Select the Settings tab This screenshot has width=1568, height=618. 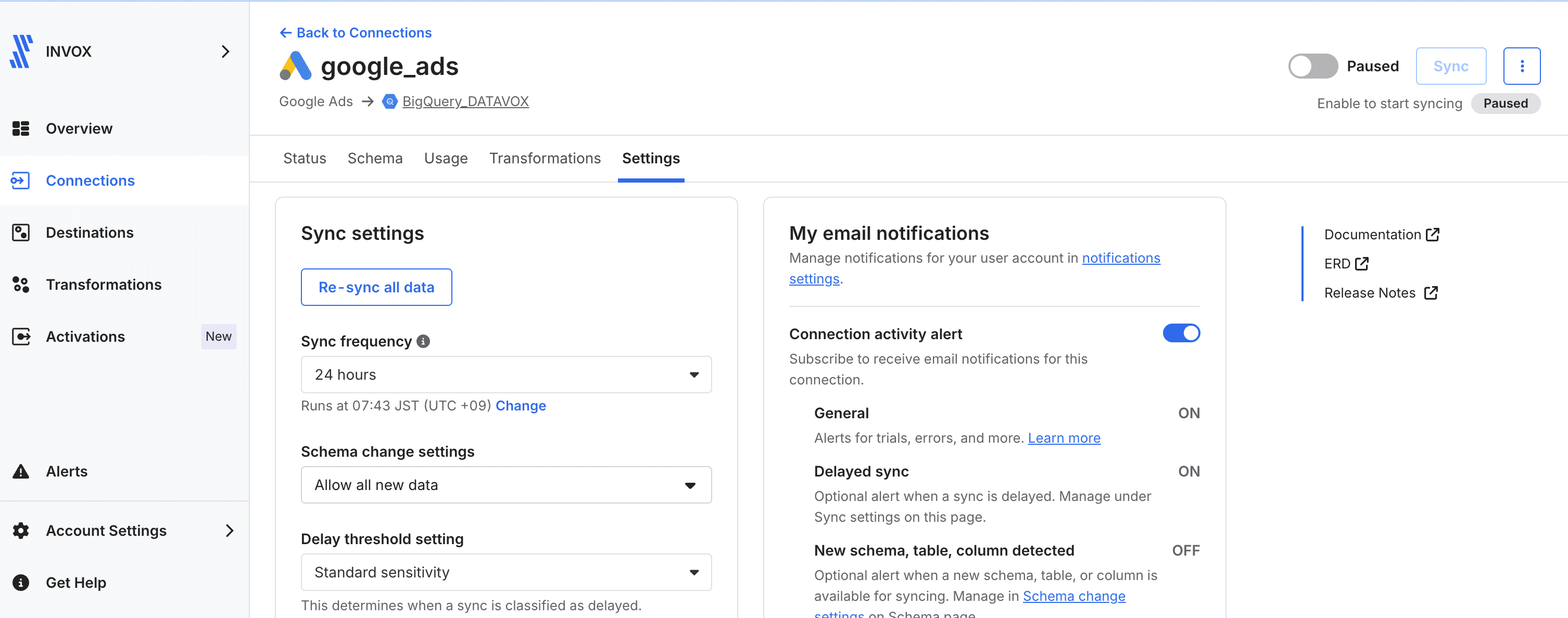coord(651,158)
